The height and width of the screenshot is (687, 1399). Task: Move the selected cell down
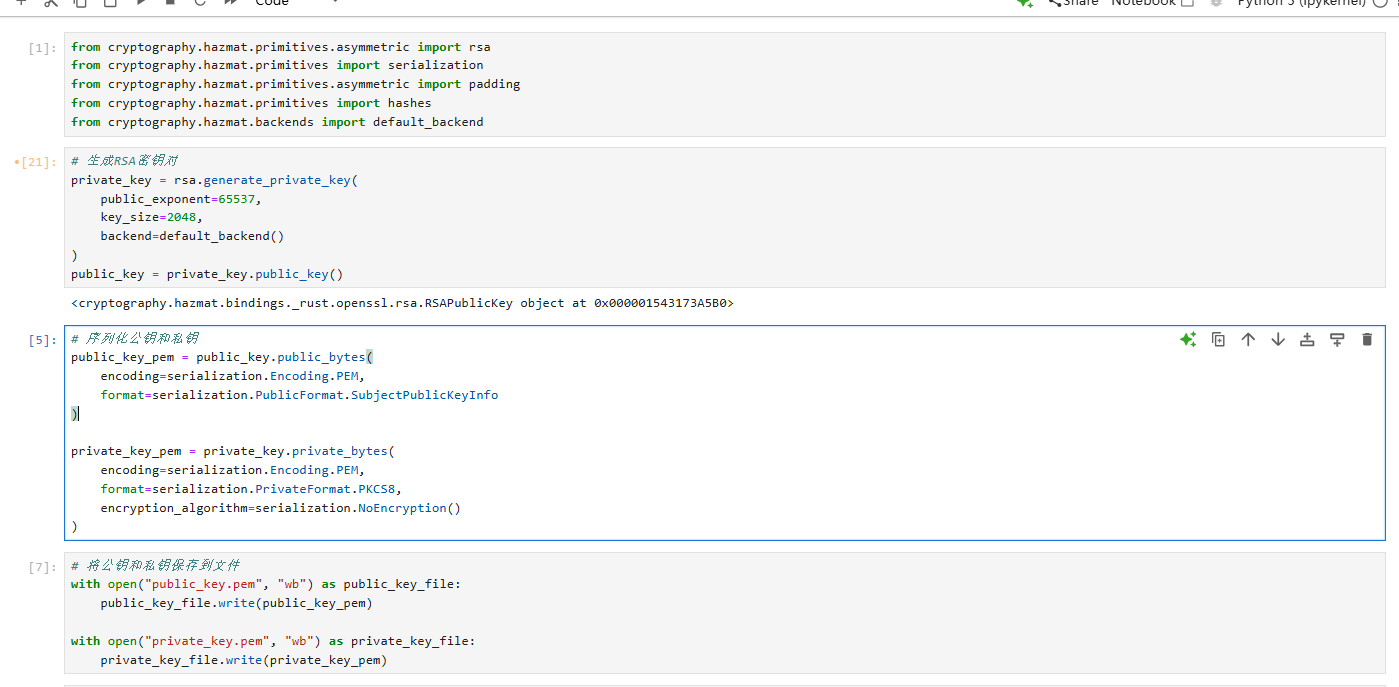point(1278,339)
